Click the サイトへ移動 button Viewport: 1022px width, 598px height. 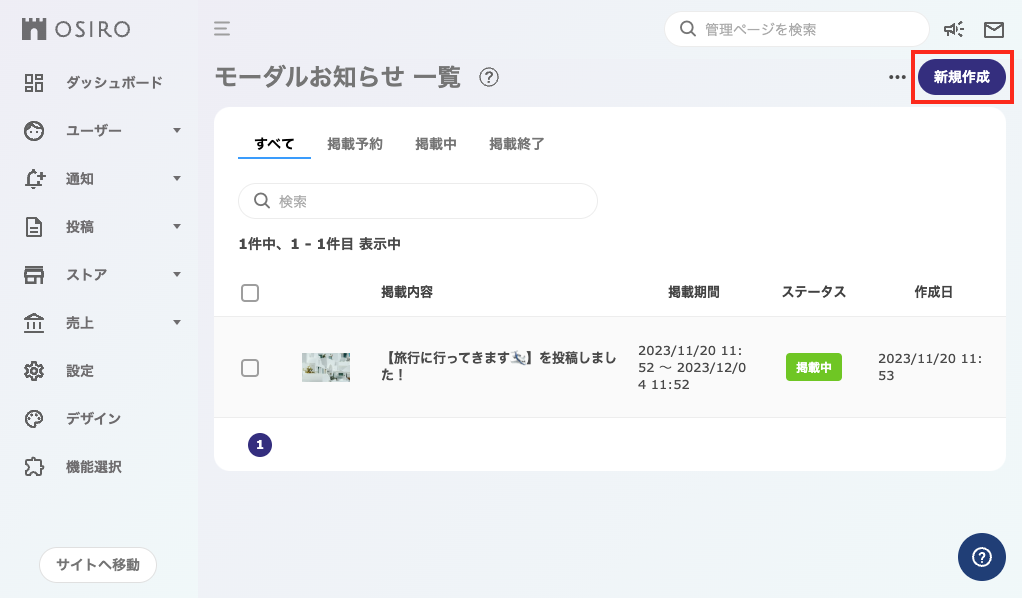pyautogui.click(x=97, y=565)
